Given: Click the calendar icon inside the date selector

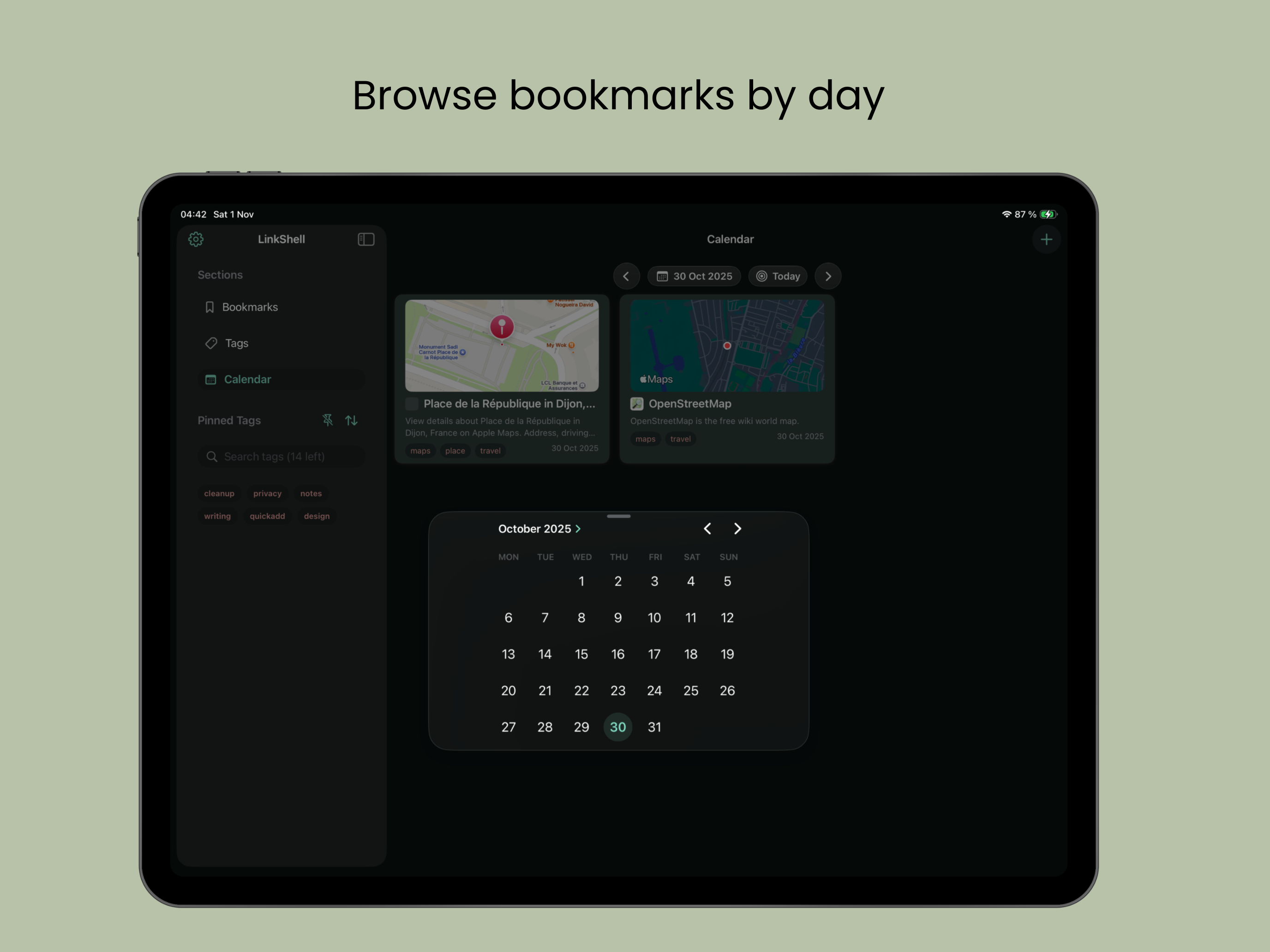Looking at the screenshot, I should [x=663, y=276].
